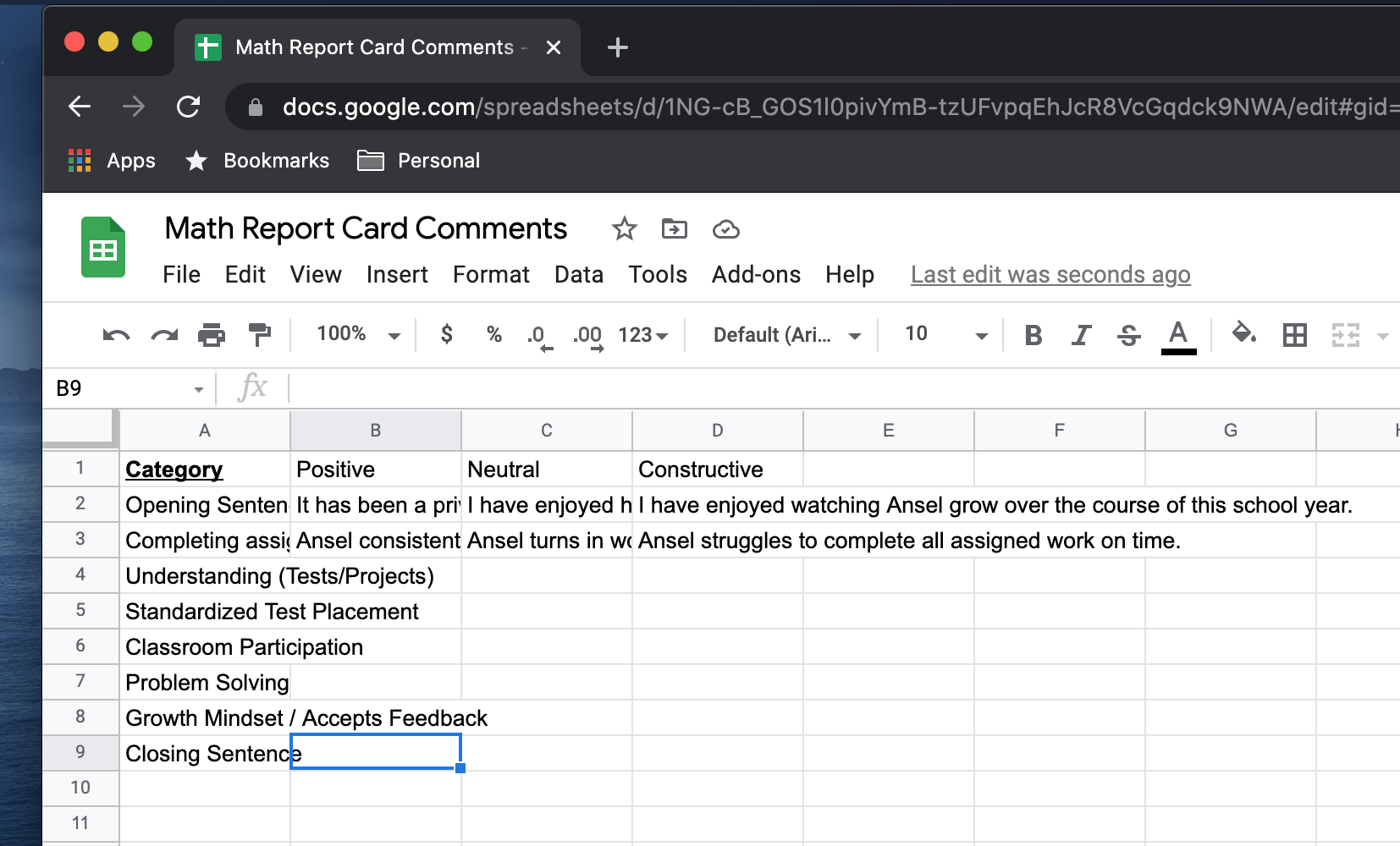1400x846 pixels.
Task: Click the Undo arrow icon
Action: coord(116,335)
